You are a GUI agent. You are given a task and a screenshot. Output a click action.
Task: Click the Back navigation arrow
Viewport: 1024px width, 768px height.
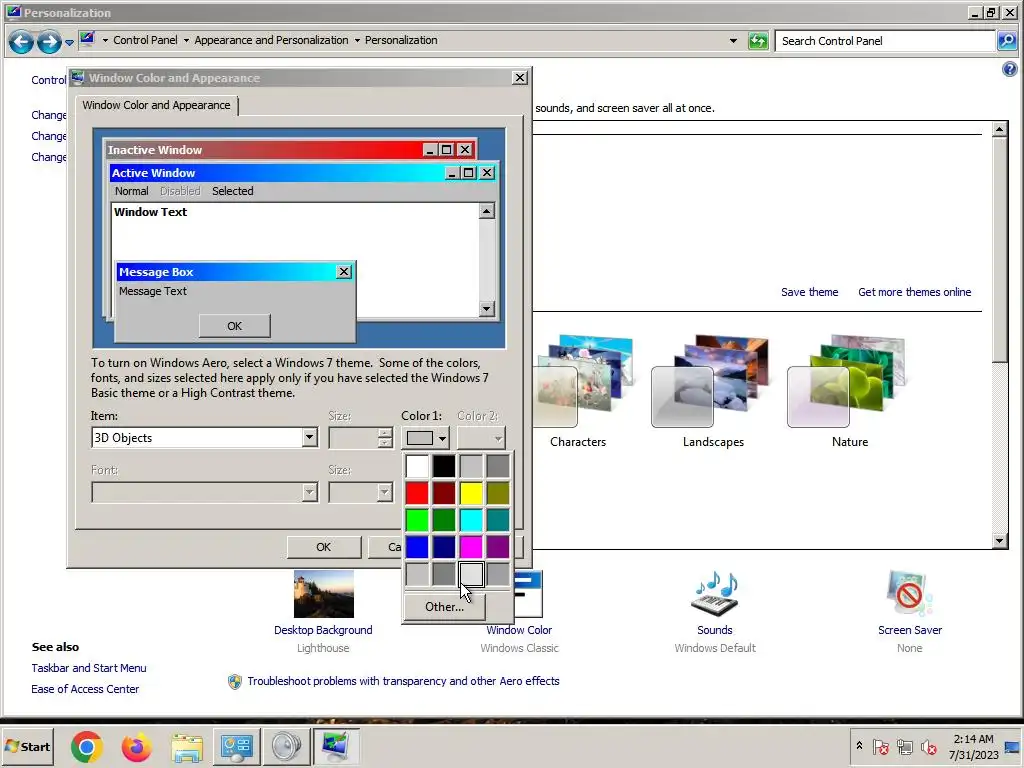point(21,42)
